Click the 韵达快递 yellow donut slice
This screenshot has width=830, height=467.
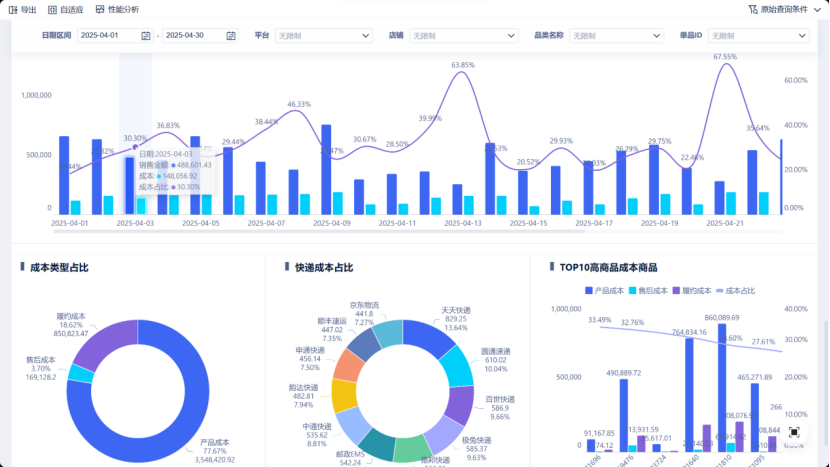(x=344, y=395)
